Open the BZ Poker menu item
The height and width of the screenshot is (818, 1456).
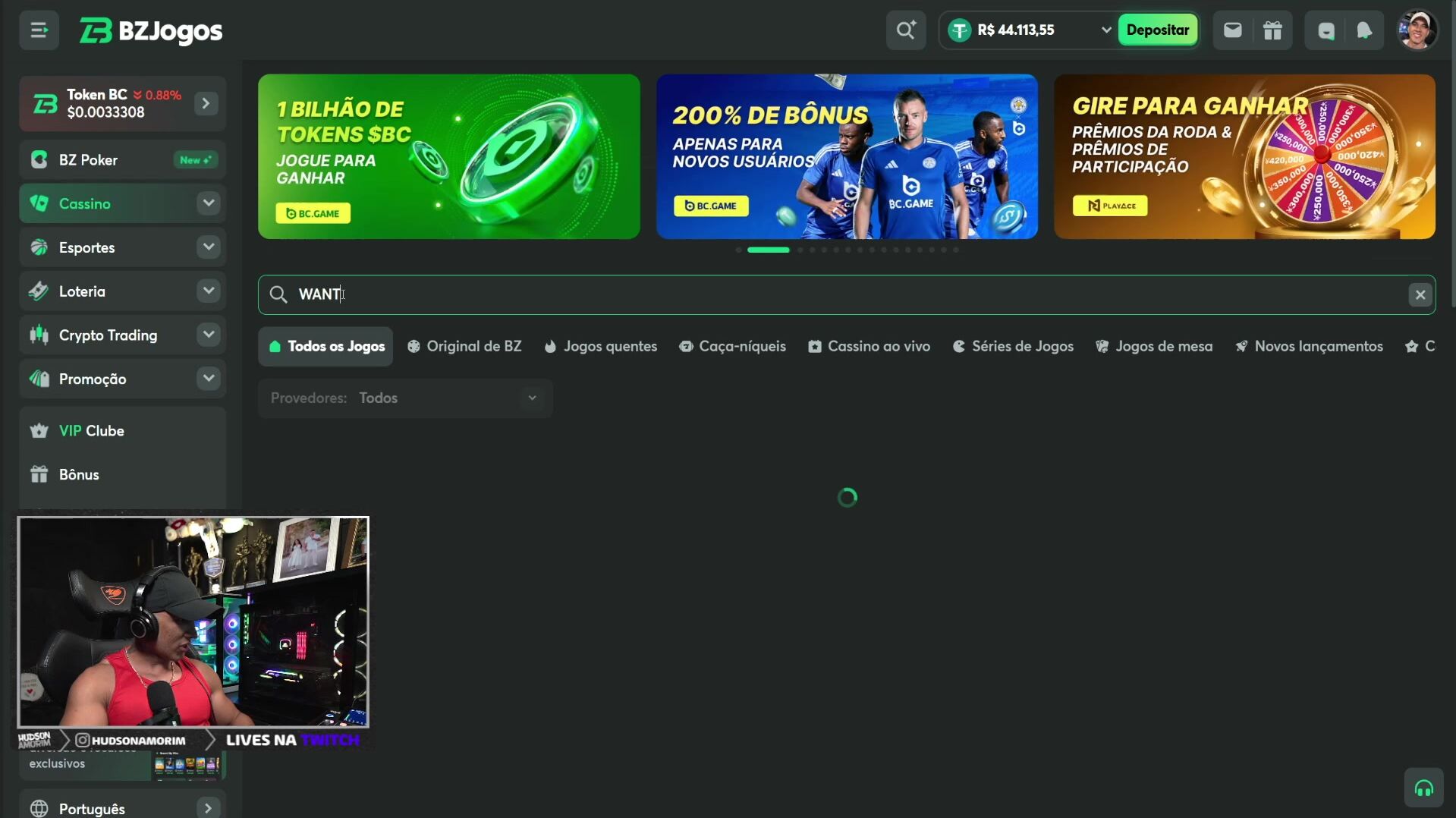(122, 160)
